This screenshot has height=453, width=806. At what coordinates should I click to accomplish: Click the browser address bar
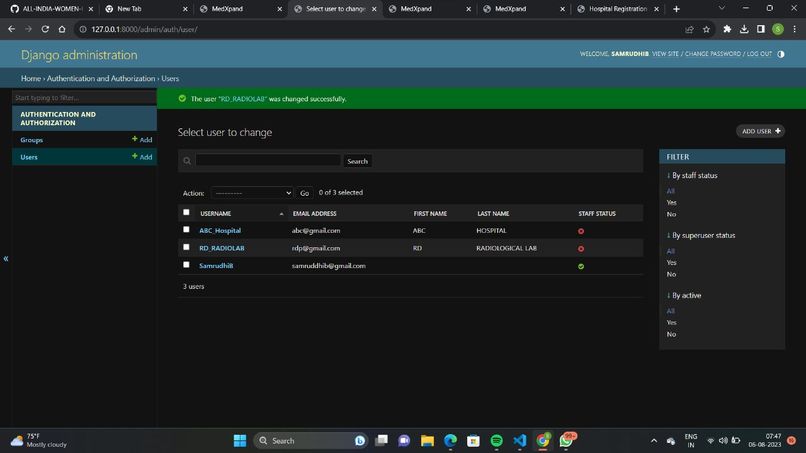click(x=380, y=29)
